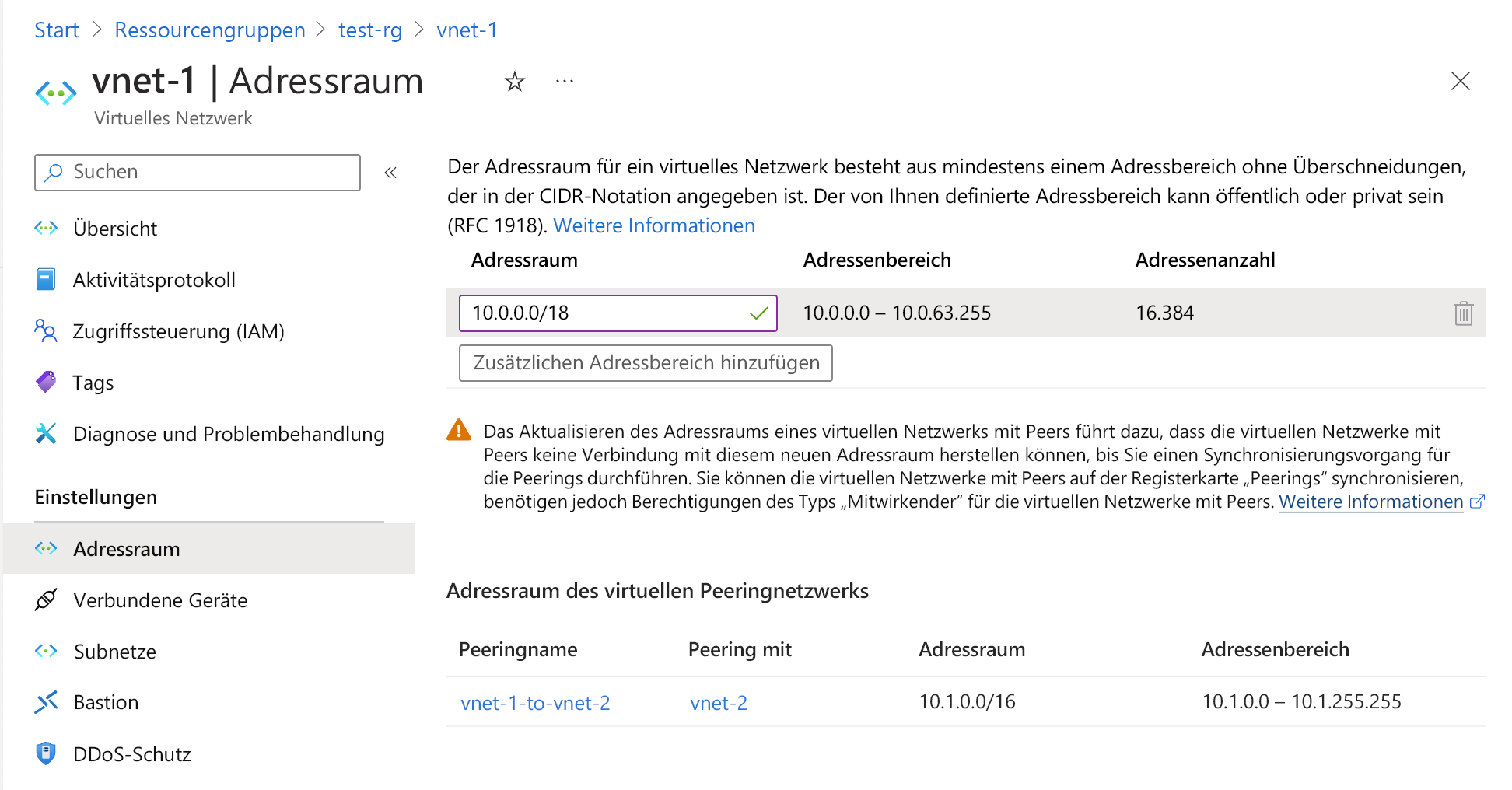Click the Adressraum des virtuellen Peeringnetzwerks heading
Image resolution: width=1512 pixels, height=790 pixels.
(x=657, y=591)
